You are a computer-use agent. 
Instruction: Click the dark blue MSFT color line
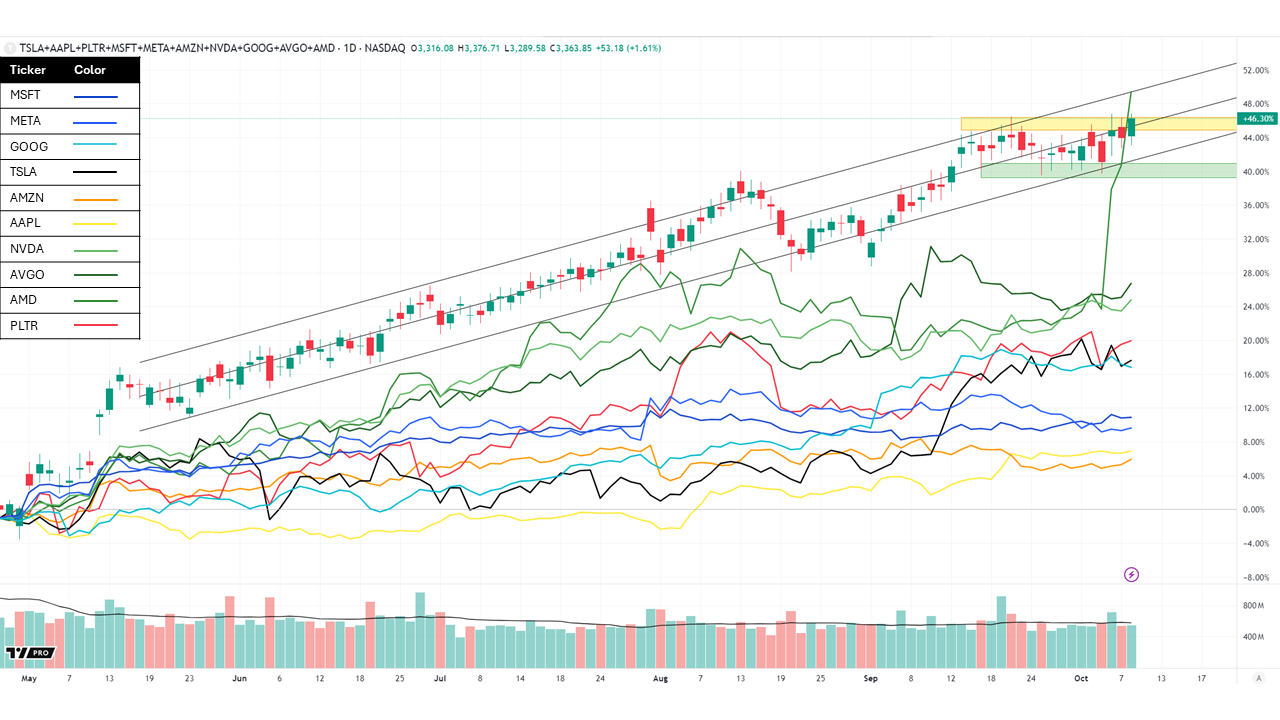pyautogui.click(x=96, y=97)
